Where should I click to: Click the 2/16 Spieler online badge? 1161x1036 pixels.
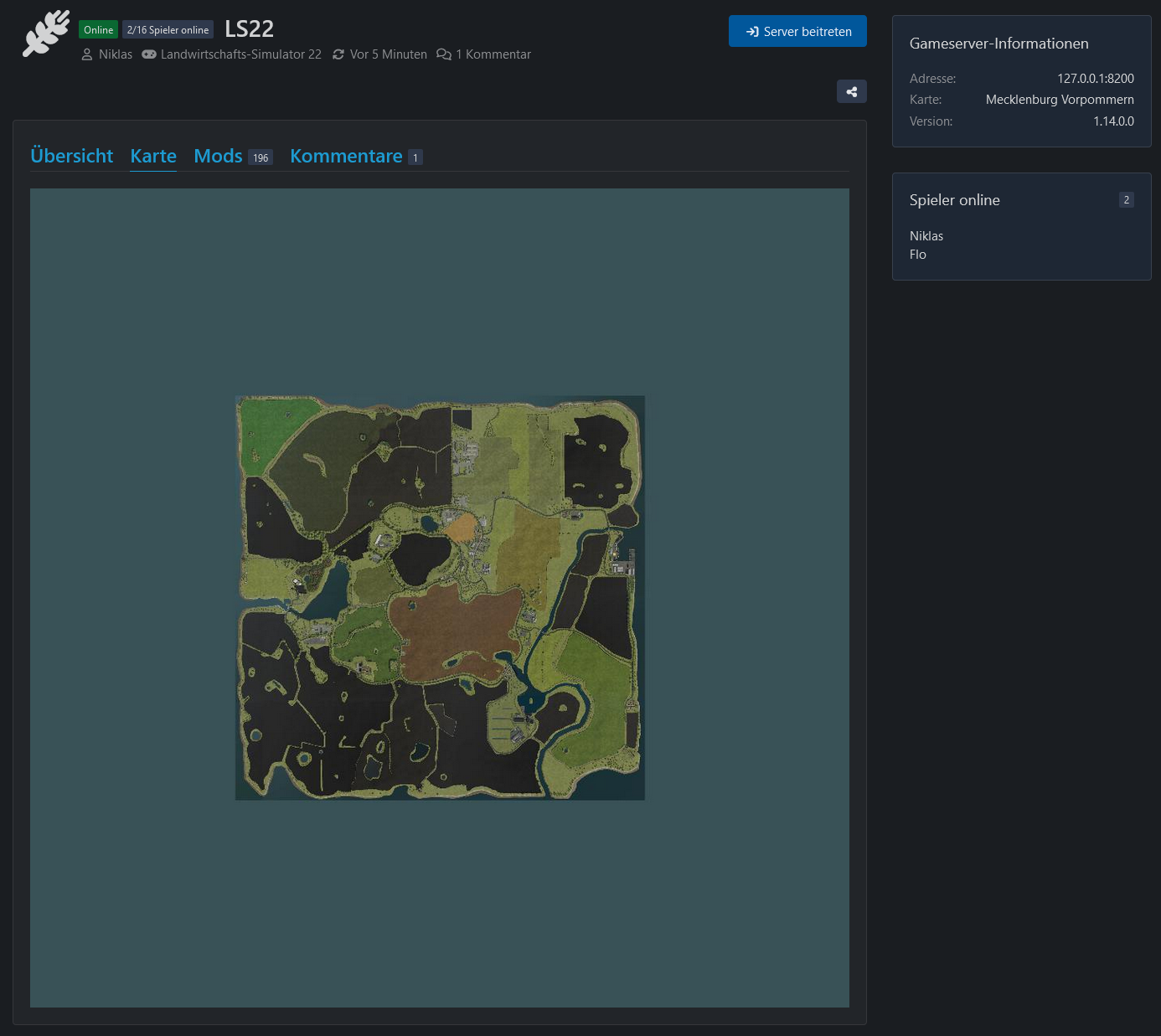point(168,30)
